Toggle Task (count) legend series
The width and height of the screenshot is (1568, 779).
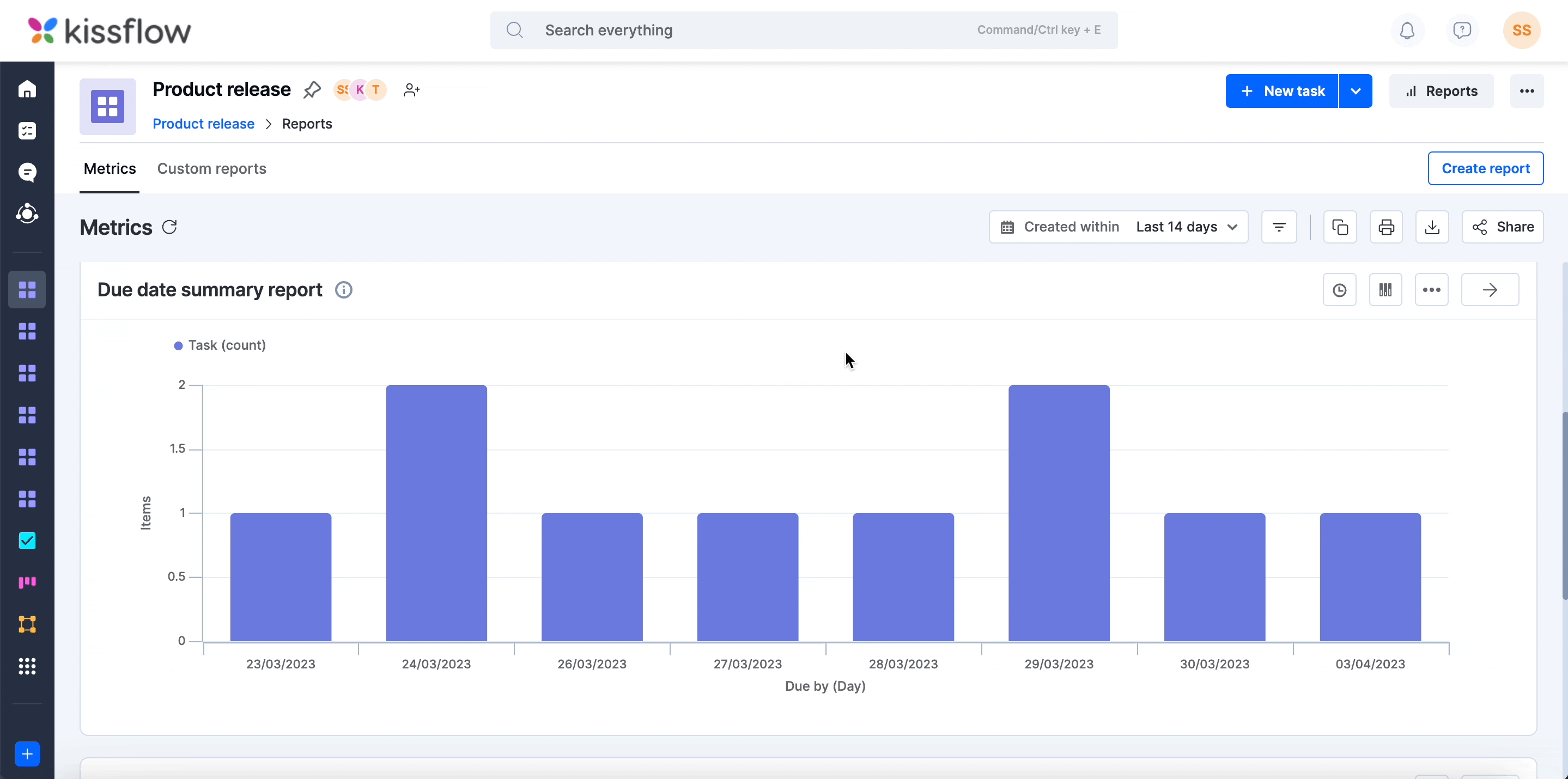(x=220, y=345)
